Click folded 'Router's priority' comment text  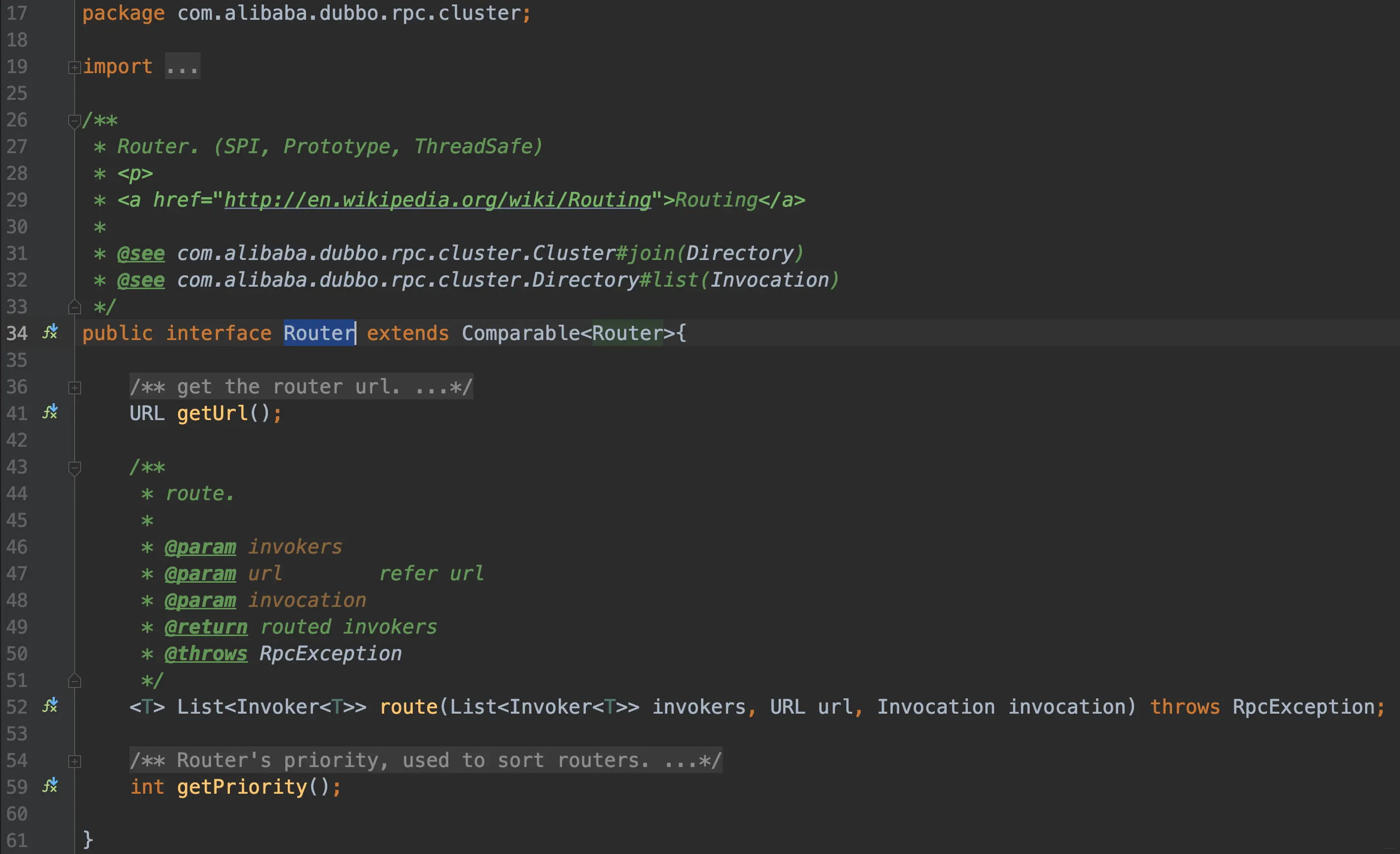point(425,760)
